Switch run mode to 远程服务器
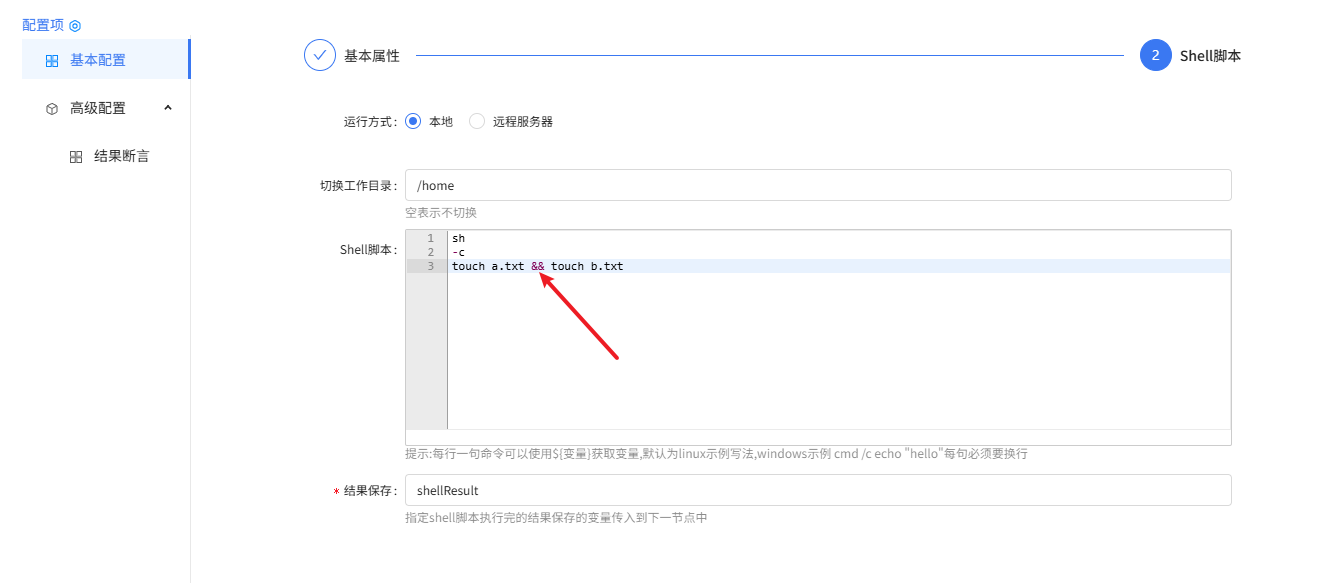This screenshot has height=583, width=1320. (476, 120)
